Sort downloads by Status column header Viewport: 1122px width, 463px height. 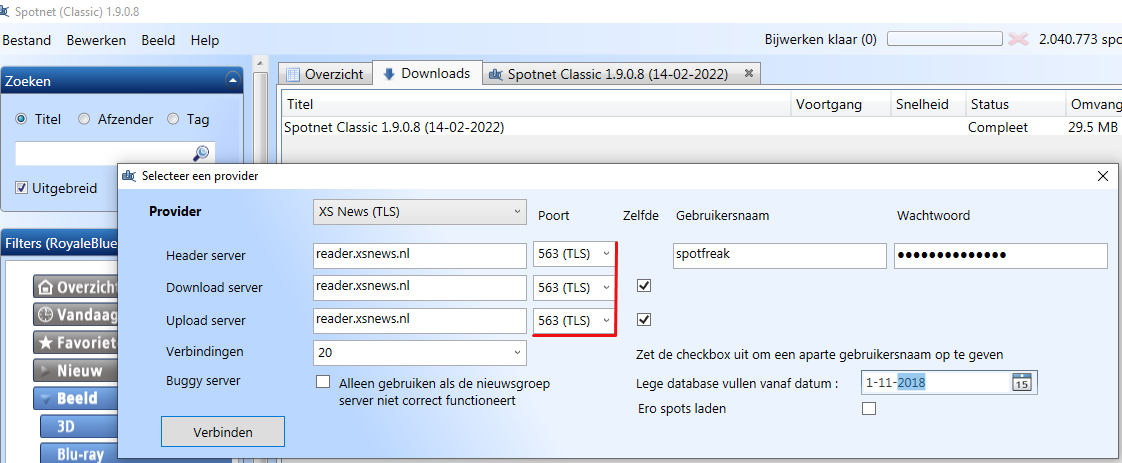pyautogui.click(x=1015, y=104)
